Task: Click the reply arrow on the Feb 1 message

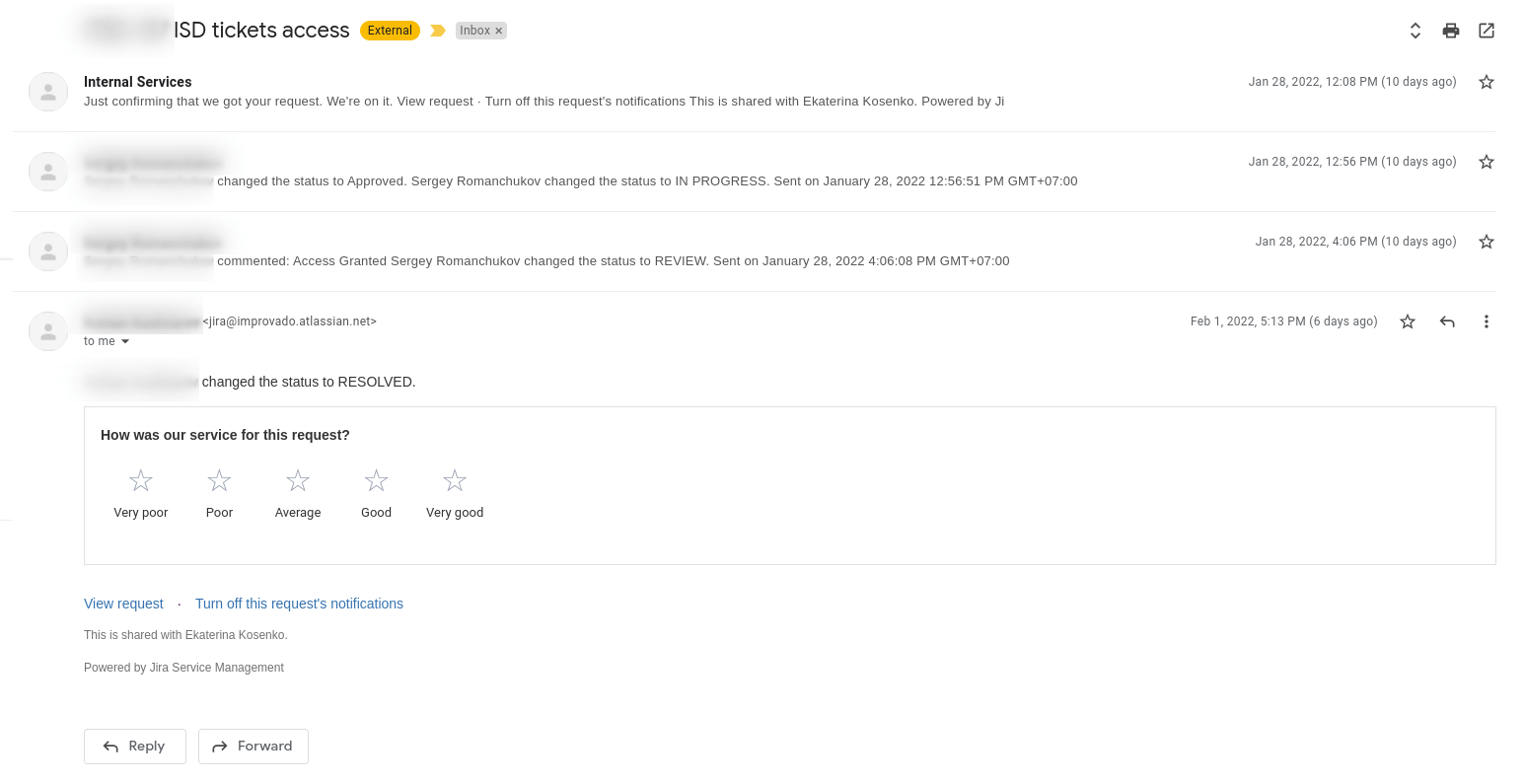Action: [x=1446, y=321]
